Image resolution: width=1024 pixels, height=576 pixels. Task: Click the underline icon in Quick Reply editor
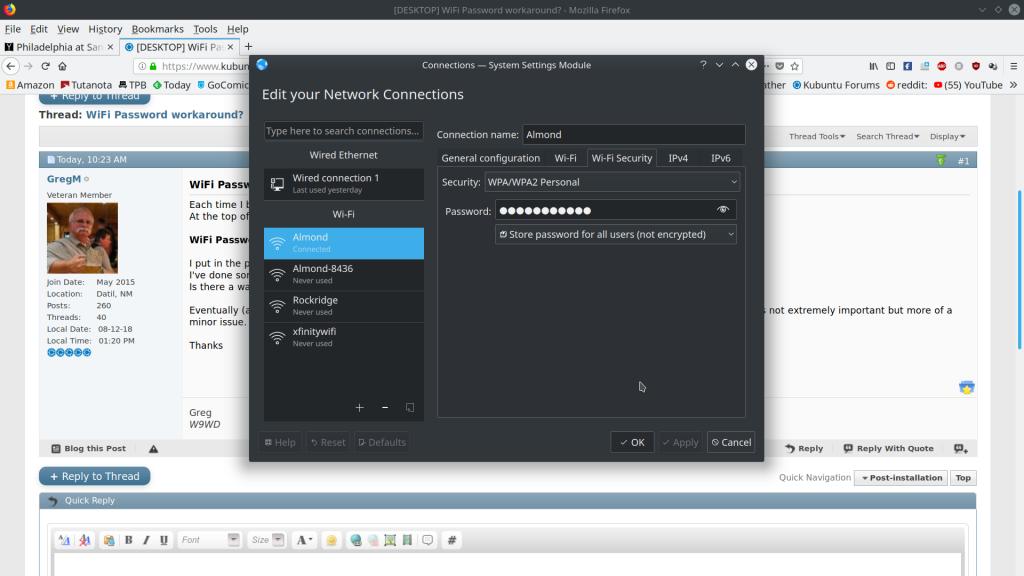coord(164,540)
